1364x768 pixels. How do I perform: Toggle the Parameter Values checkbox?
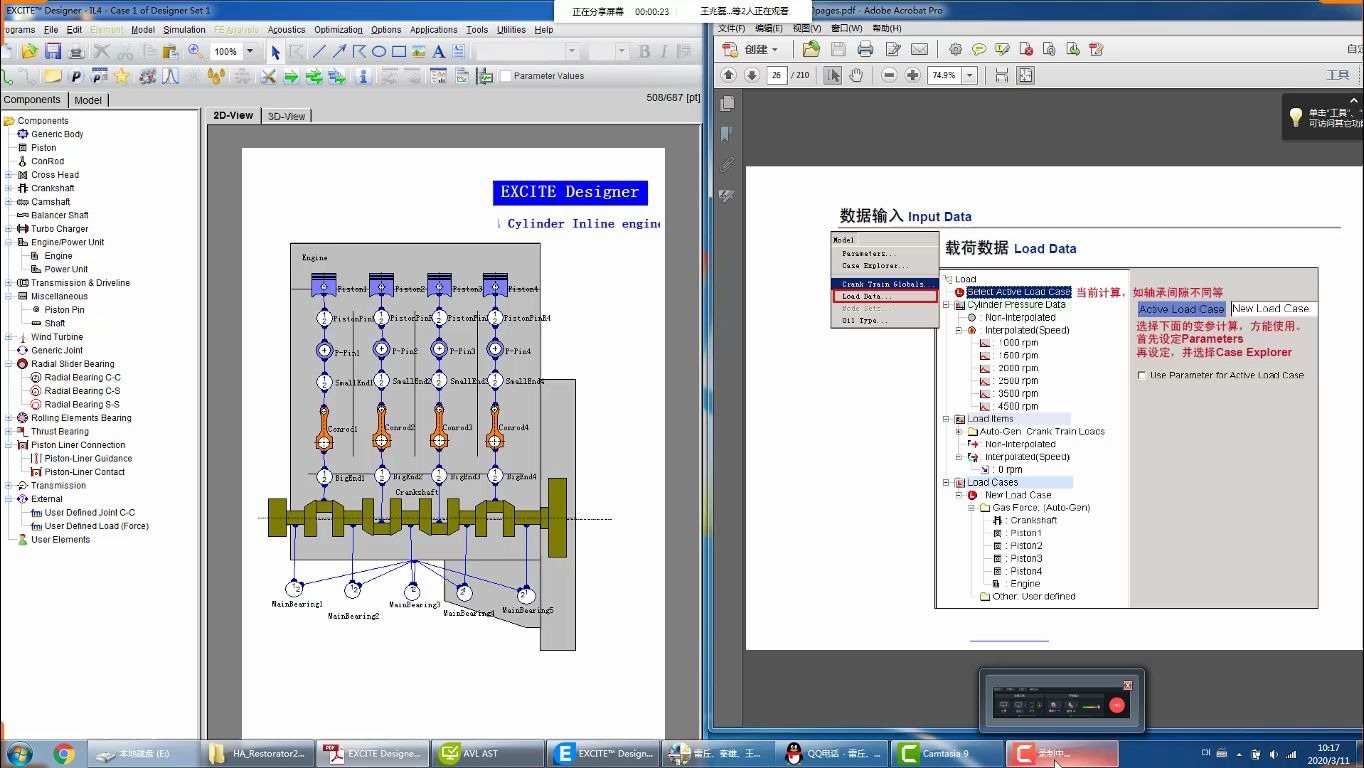coord(506,76)
